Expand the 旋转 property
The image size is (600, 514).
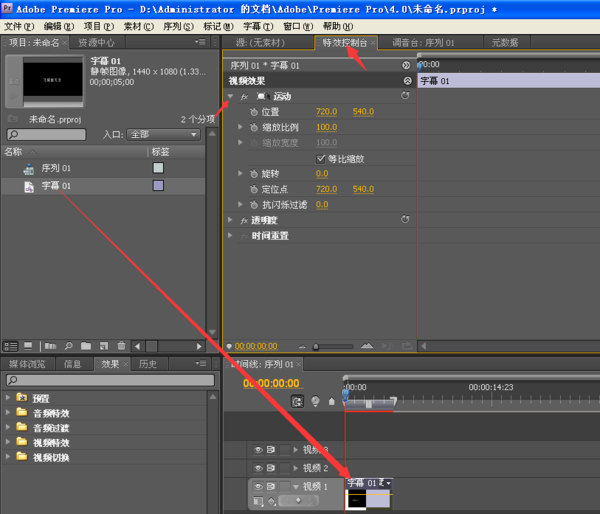click(240, 173)
